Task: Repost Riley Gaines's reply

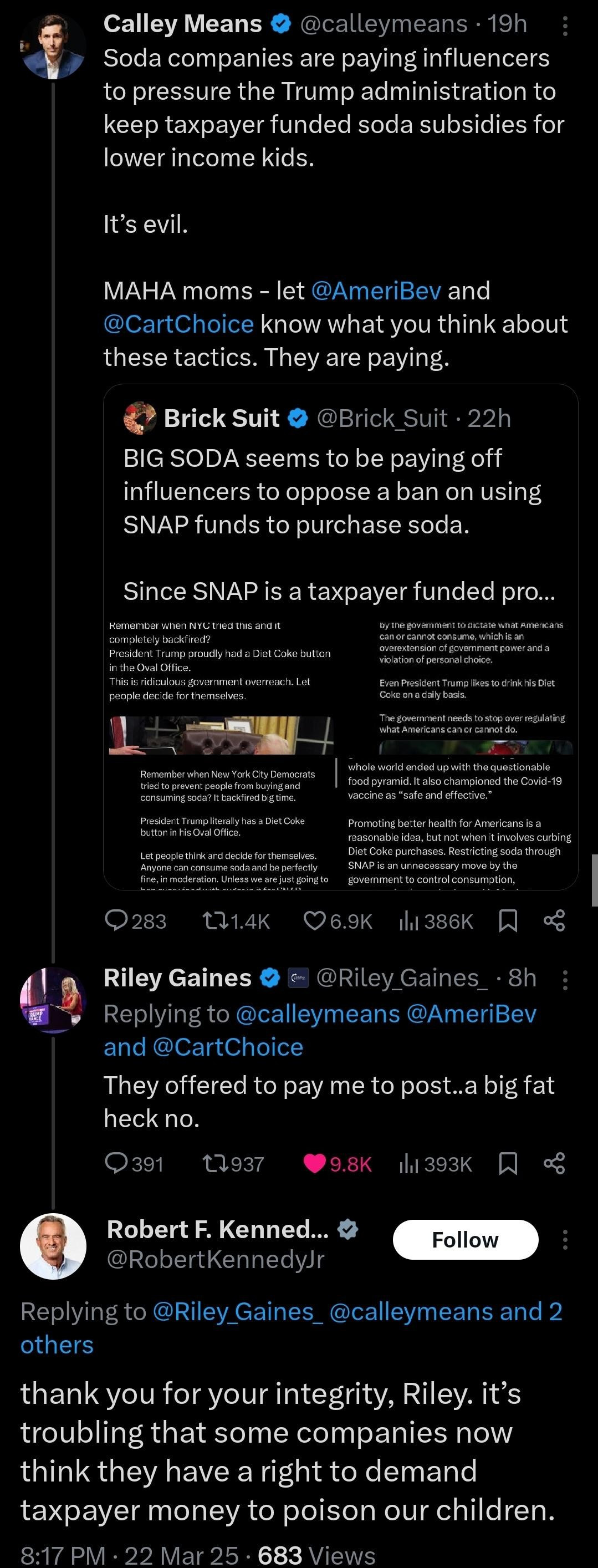Action: pyautogui.click(x=214, y=1163)
